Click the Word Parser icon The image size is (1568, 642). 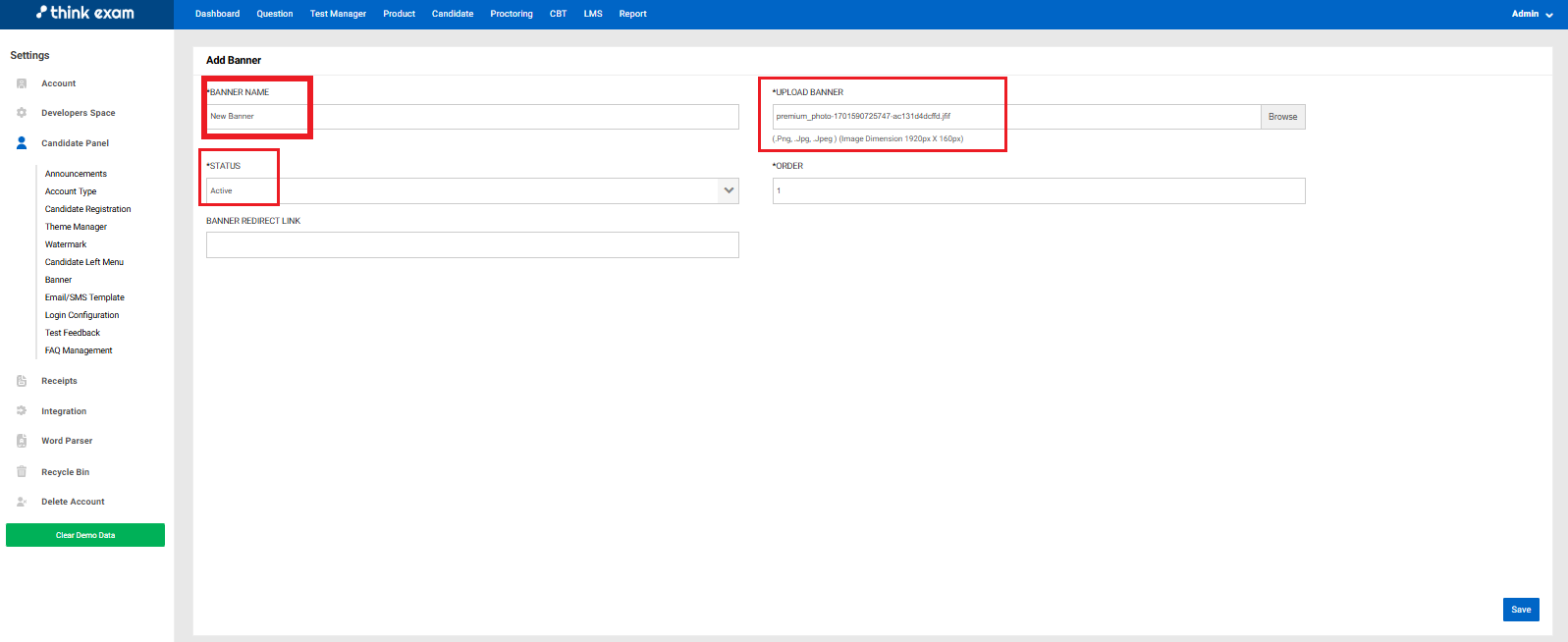coord(22,441)
